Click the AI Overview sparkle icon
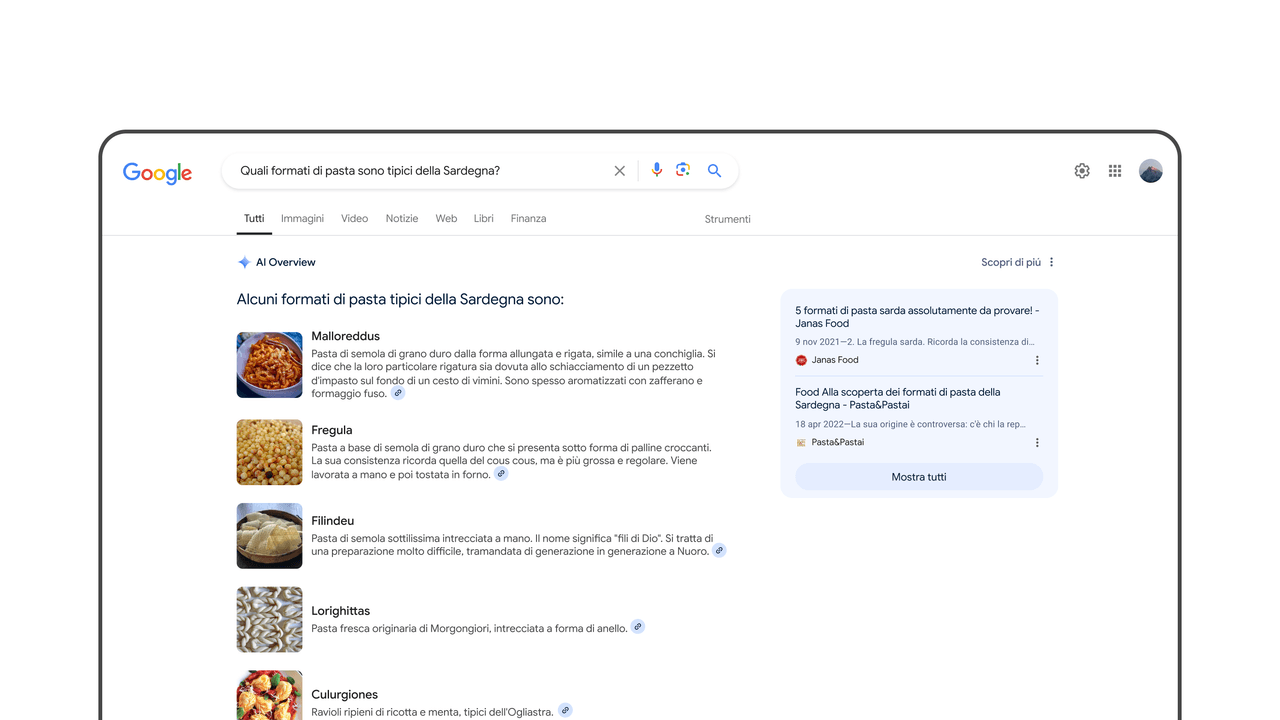Viewport: 1280px width, 720px height. pyautogui.click(x=244, y=262)
